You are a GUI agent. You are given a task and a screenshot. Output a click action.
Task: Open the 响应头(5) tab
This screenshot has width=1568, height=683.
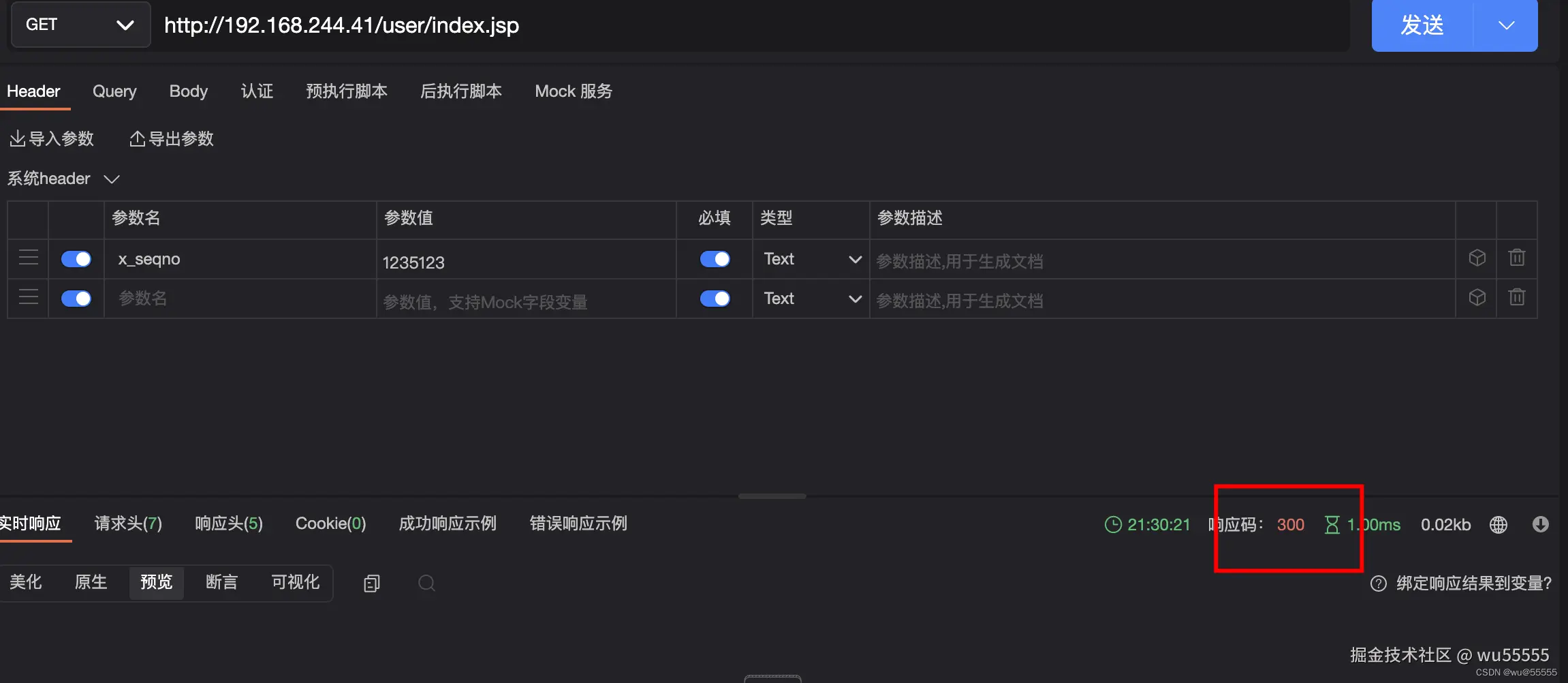pyautogui.click(x=228, y=523)
